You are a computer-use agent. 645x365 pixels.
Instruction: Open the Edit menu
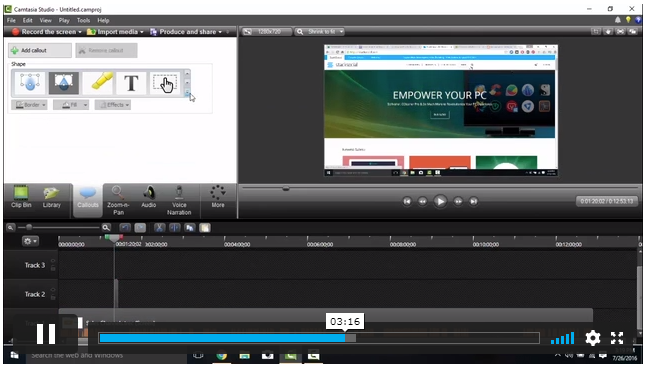pyautogui.click(x=28, y=20)
